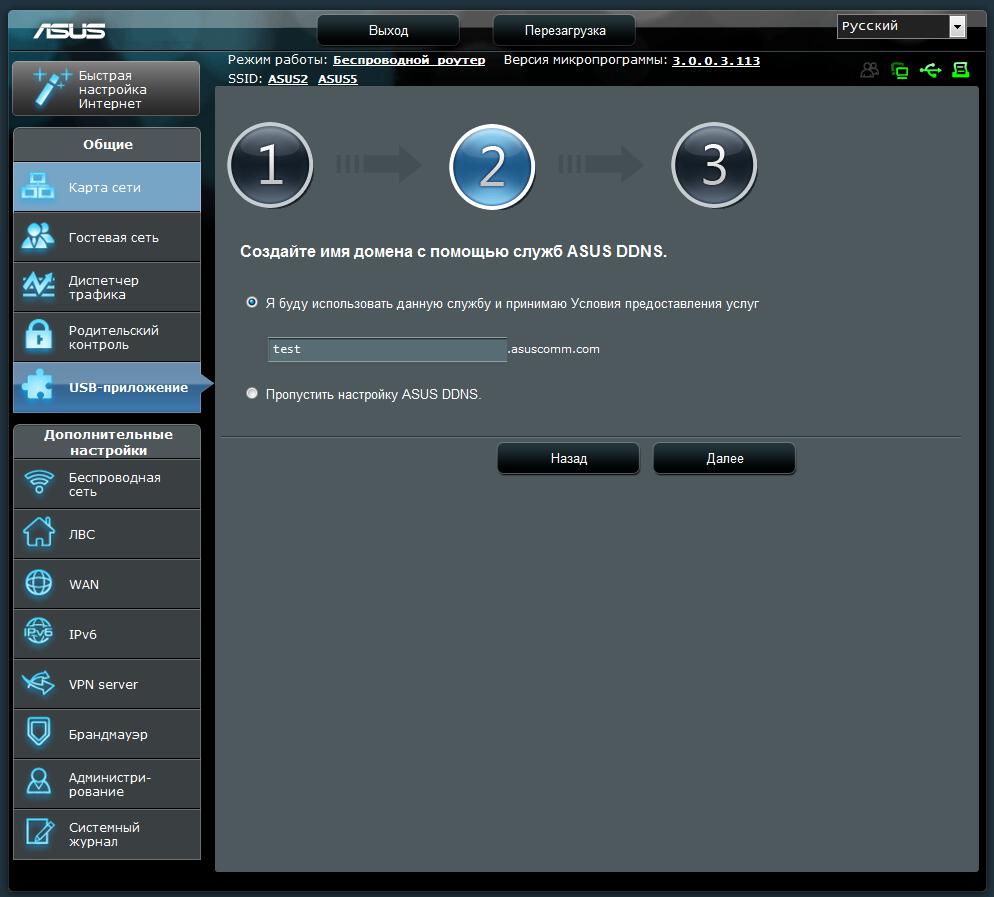The width and height of the screenshot is (994, 897).
Task: Open the Русский language dropdown
Action: (x=901, y=27)
